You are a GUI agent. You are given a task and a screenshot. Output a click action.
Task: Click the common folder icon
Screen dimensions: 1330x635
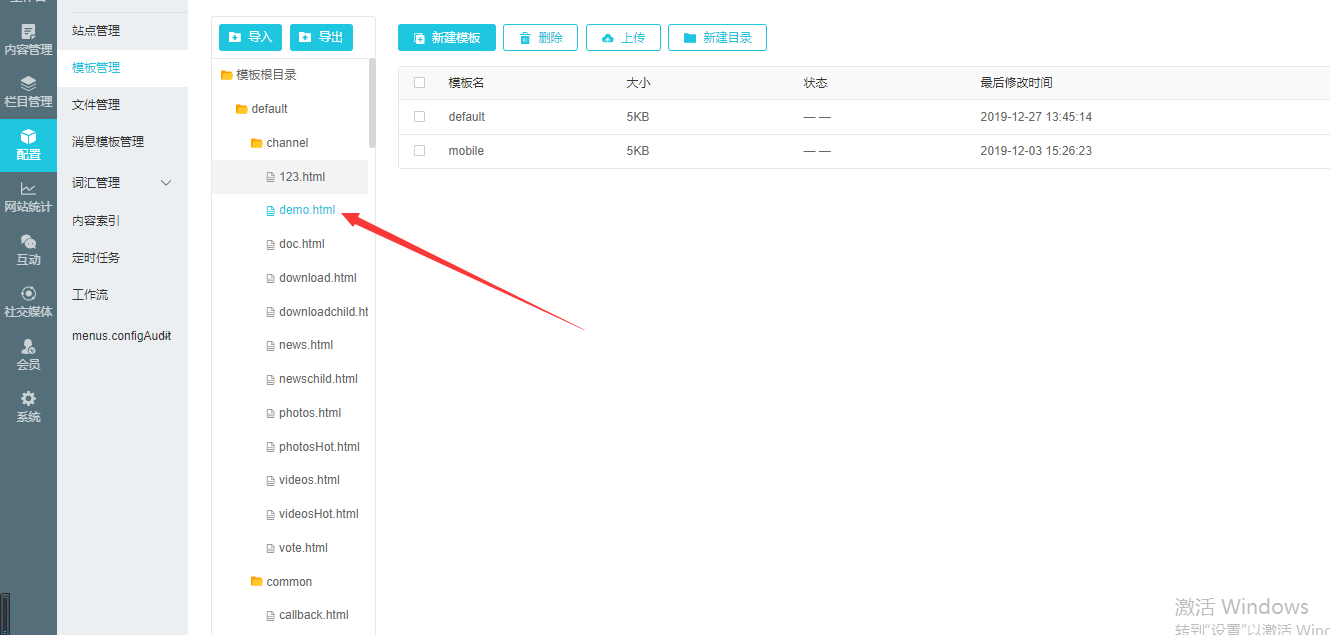pyautogui.click(x=256, y=582)
